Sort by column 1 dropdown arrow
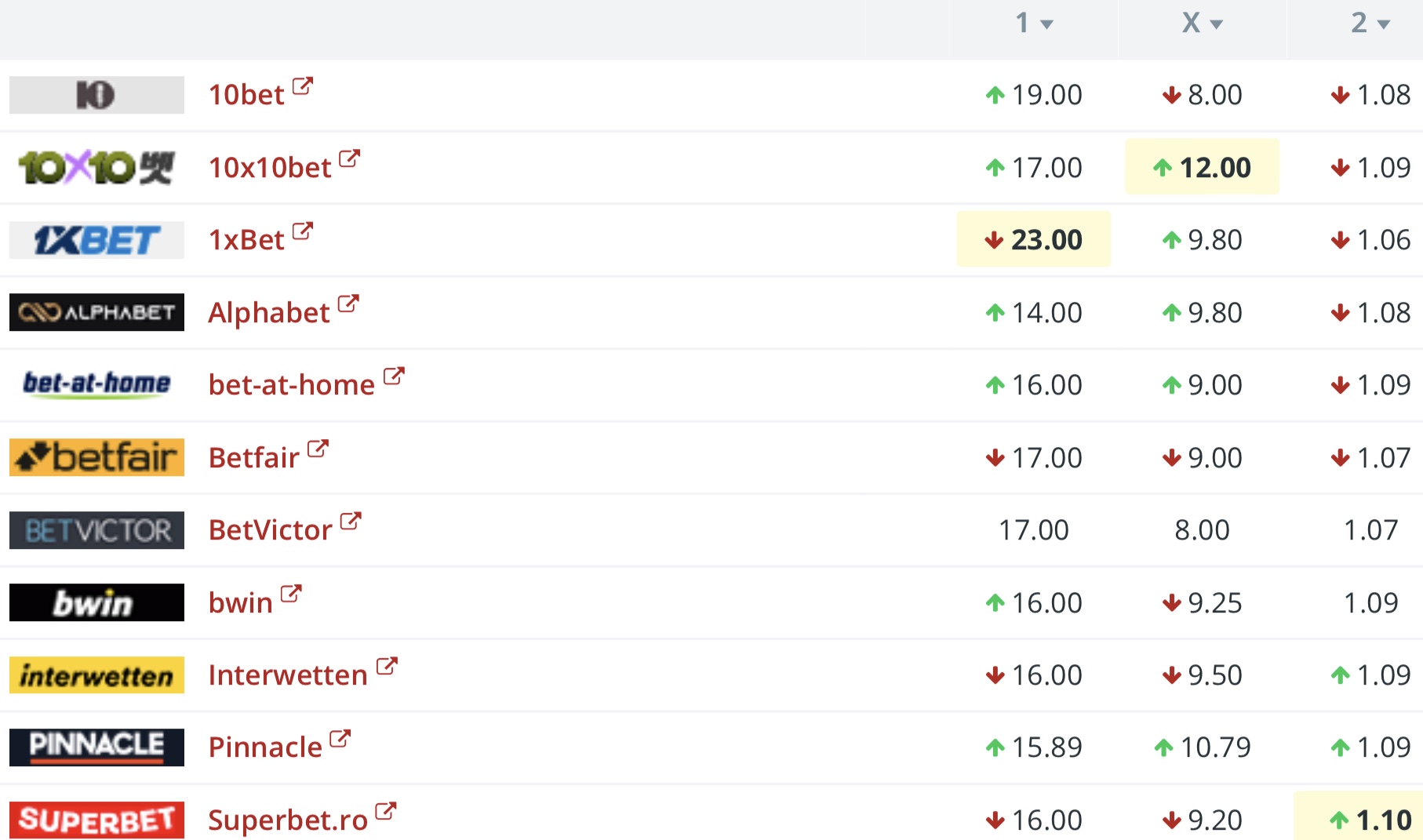1423x840 pixels. (x=1046, y=24)
